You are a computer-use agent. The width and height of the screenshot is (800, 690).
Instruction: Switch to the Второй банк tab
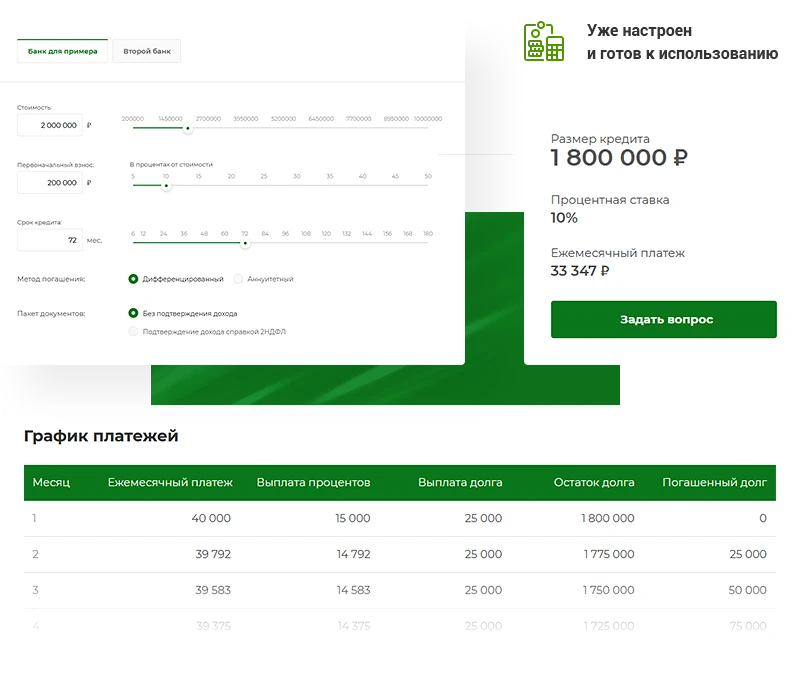[147, 51]
